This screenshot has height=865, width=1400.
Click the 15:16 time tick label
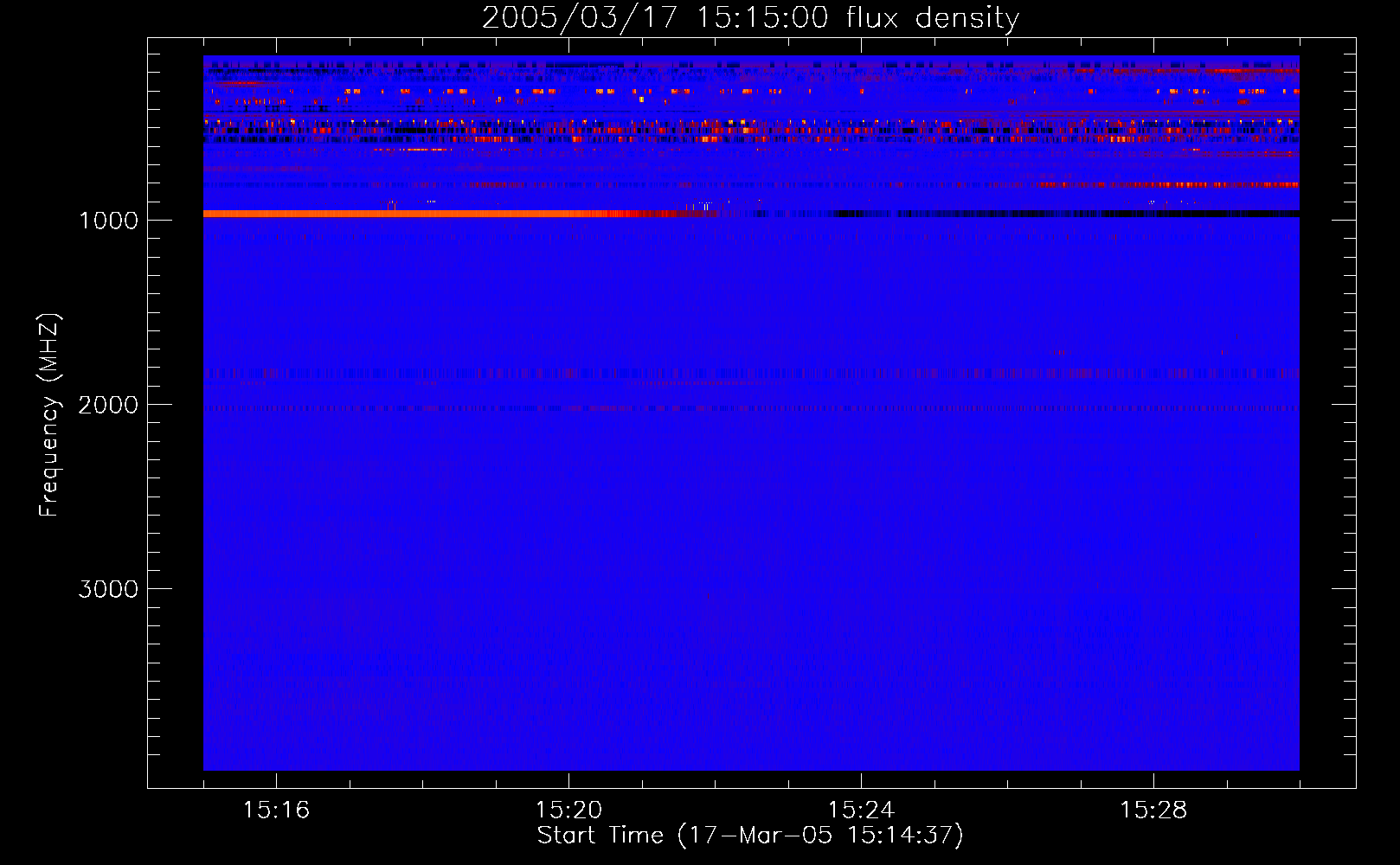point(276,811)
